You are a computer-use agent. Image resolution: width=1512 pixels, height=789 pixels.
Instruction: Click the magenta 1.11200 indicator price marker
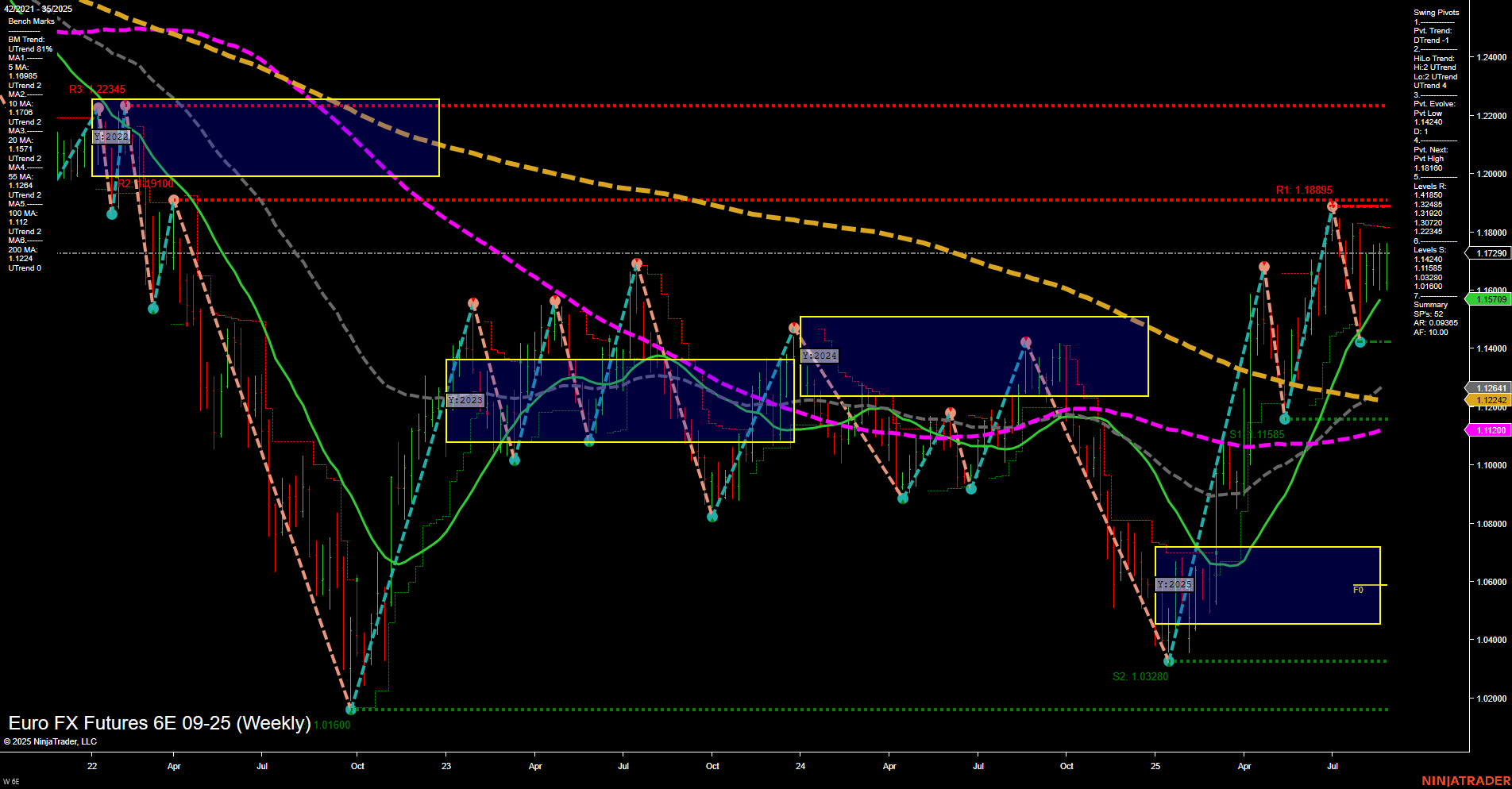coord(1490,429)
